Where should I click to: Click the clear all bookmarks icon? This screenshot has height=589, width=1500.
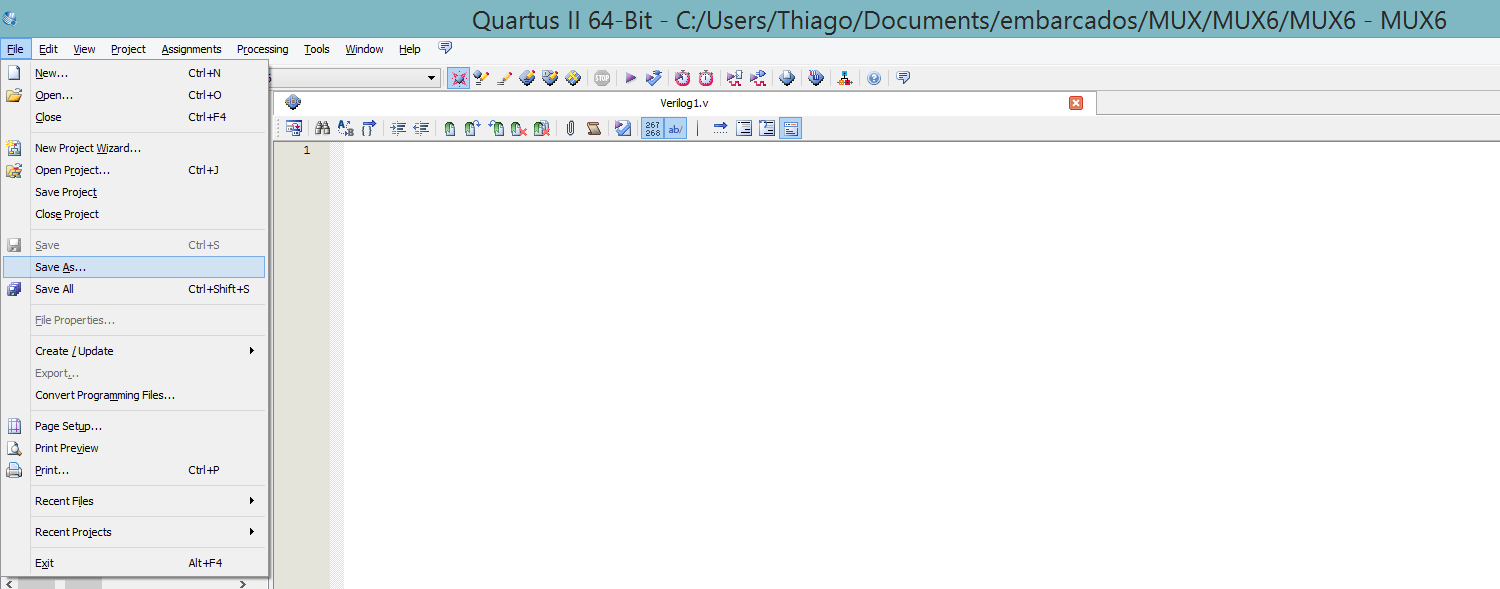(541, 128)
